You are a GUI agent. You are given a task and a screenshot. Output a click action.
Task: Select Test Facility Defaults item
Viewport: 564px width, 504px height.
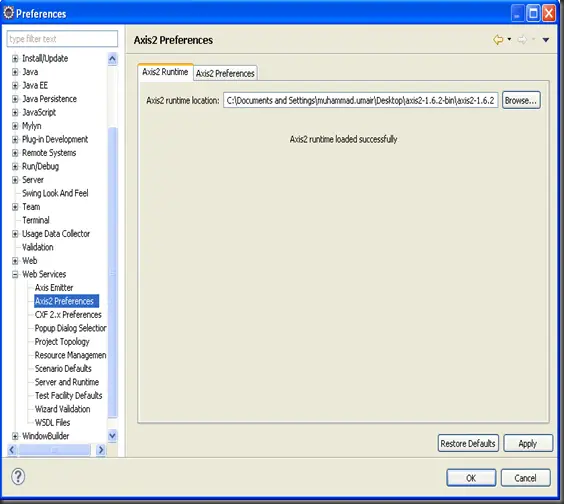pos(68,395)
